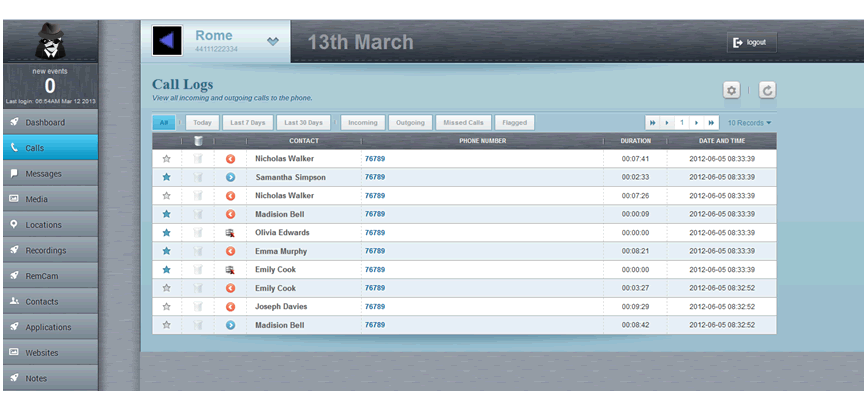Click call direction icon in Samantha Simpson row
867x410 pixels.
pos(230,177)
